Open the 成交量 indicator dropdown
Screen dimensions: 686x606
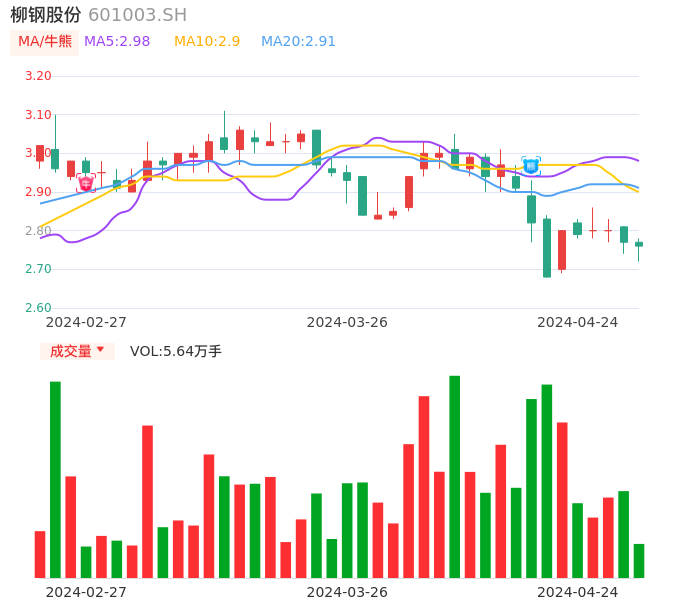coord(77,351)
